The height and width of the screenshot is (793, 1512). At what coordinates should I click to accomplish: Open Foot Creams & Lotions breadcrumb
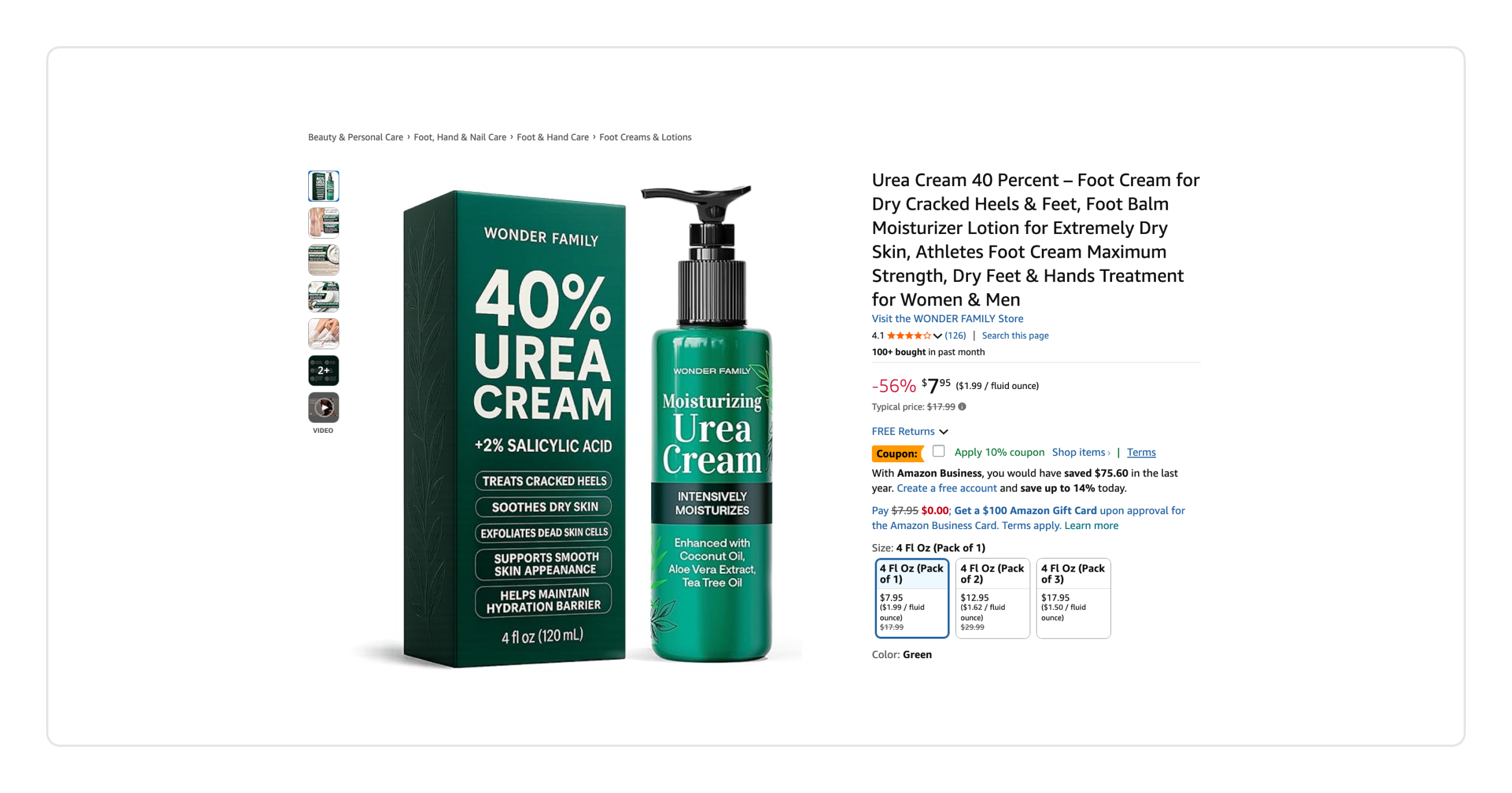tap(645, 137)
